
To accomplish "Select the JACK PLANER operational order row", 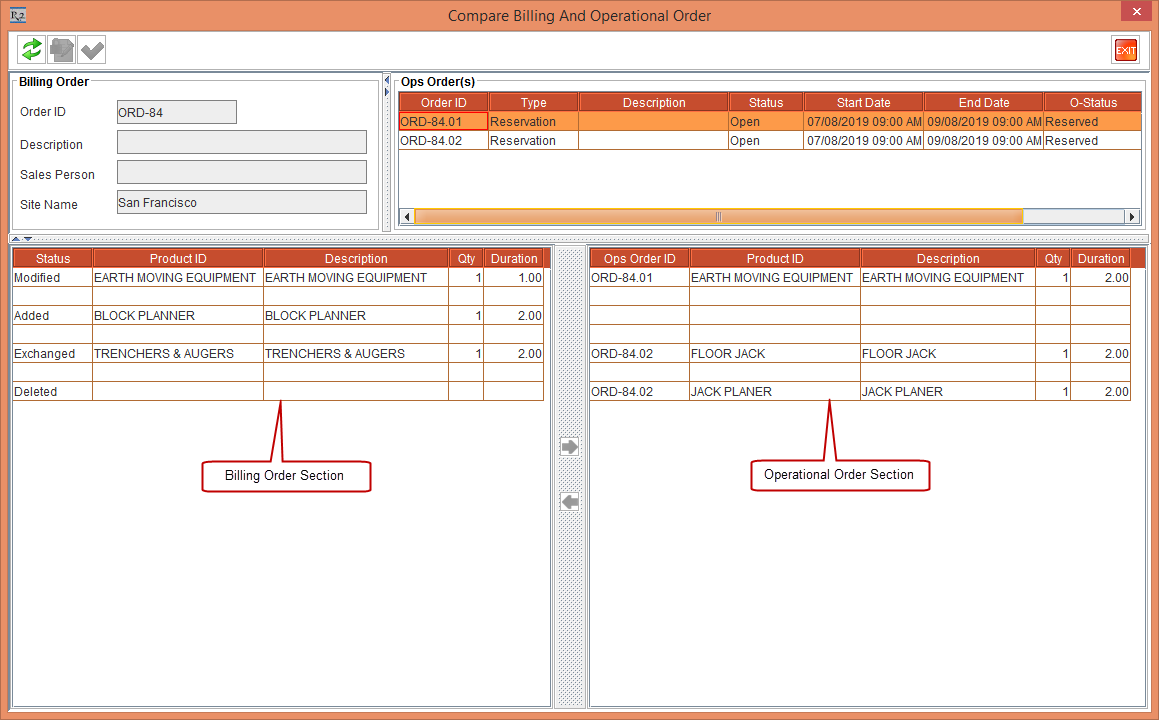I will (800, 391).
